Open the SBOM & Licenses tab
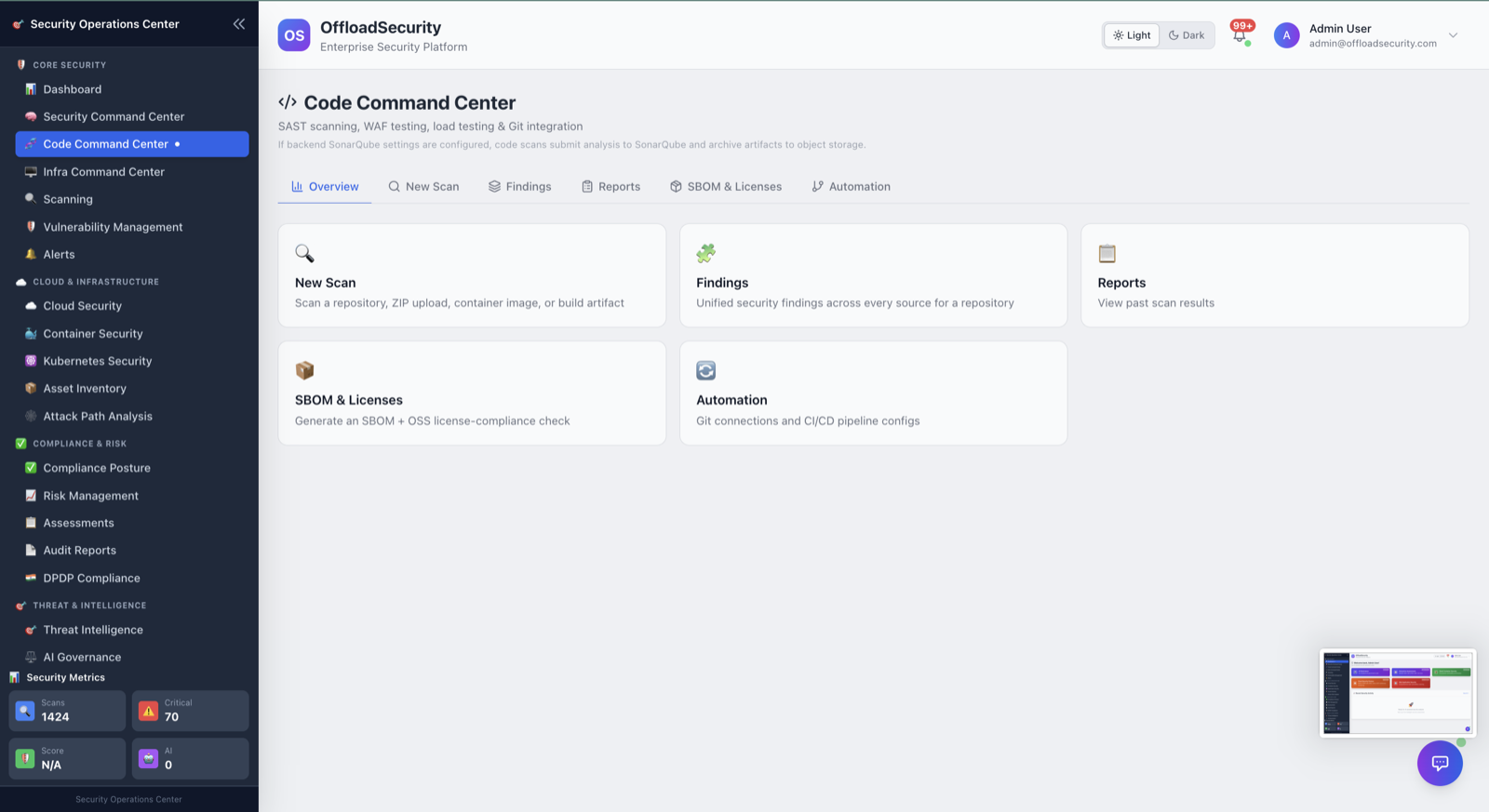 pos(726,187)
